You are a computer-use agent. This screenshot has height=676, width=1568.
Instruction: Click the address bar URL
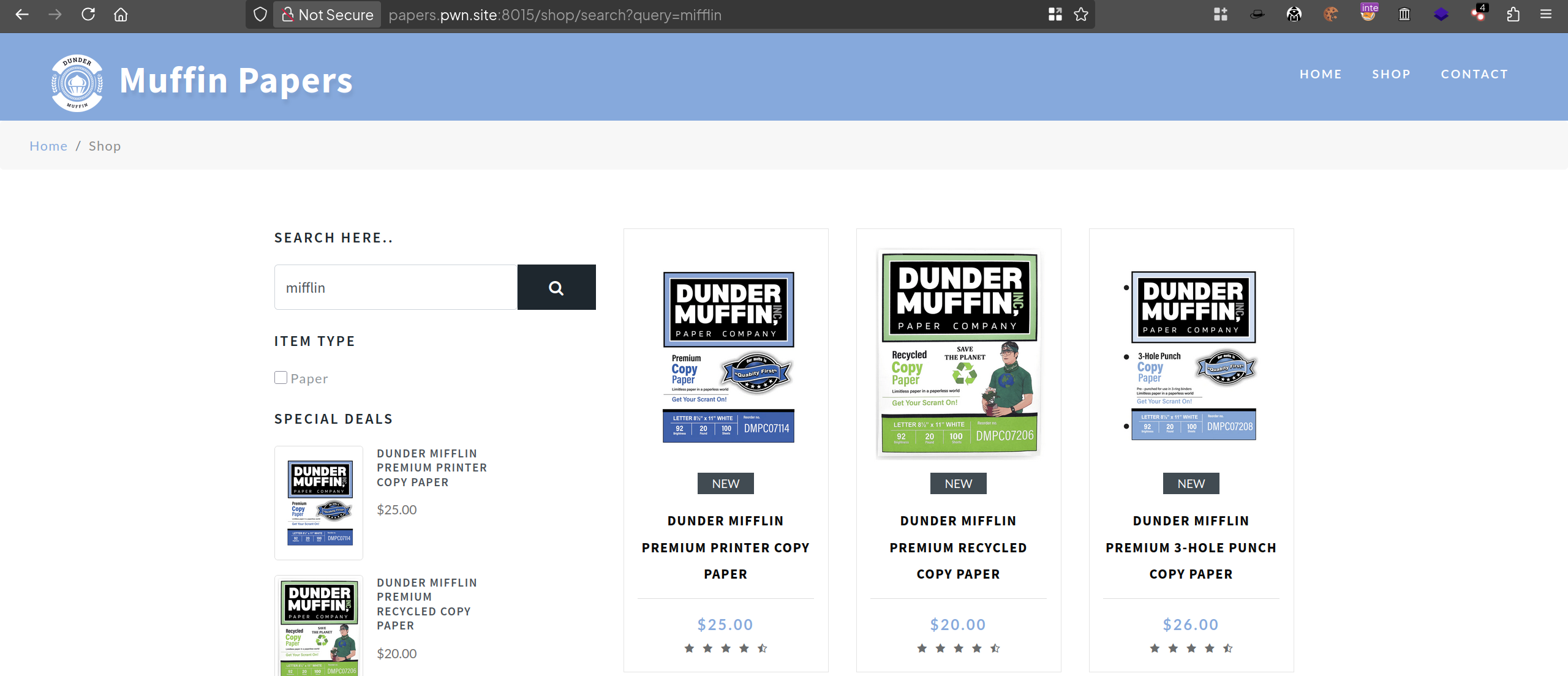point(555,15)
